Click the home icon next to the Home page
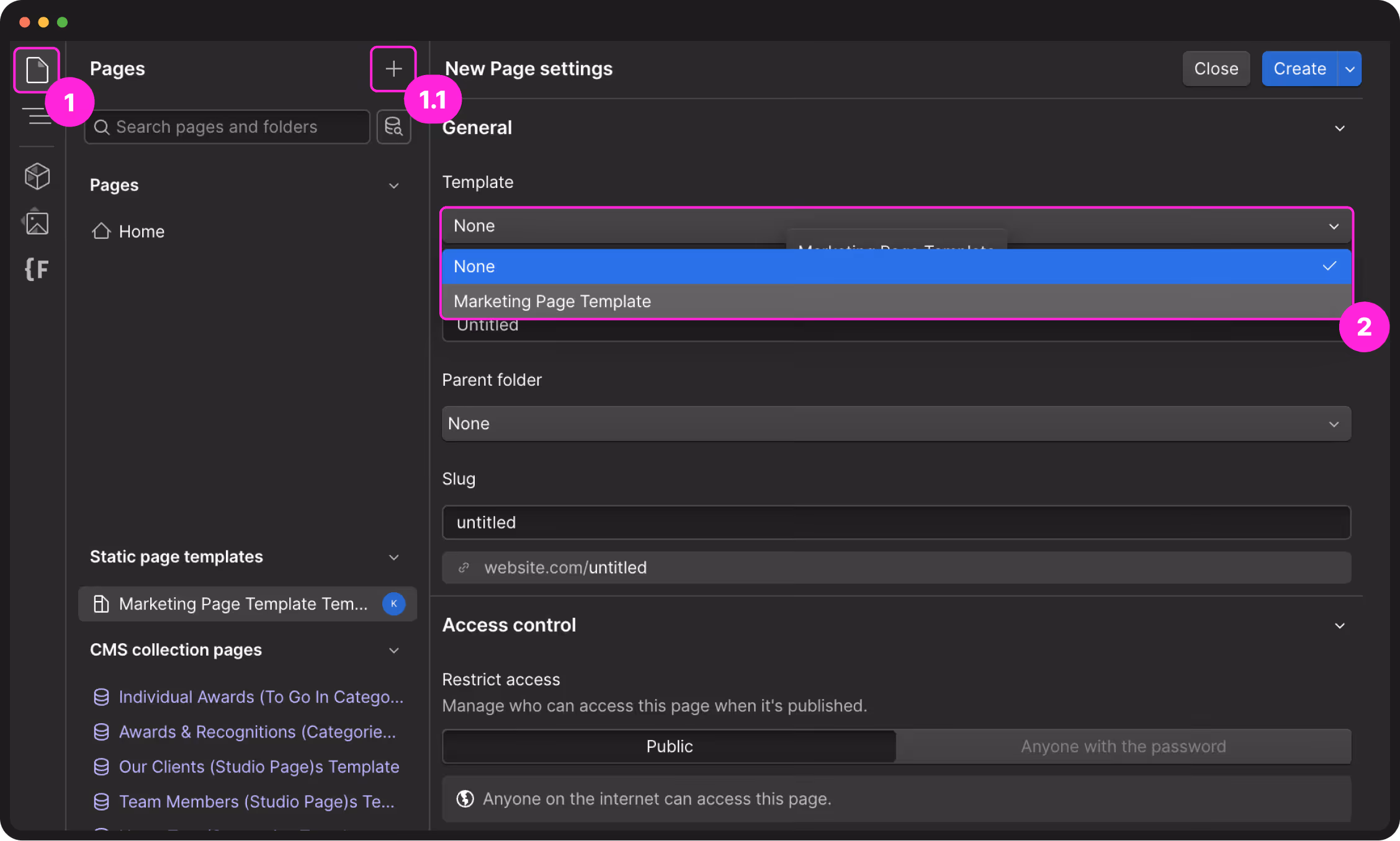The width and height of the screenshot is (1400, 841). [102, 231]
